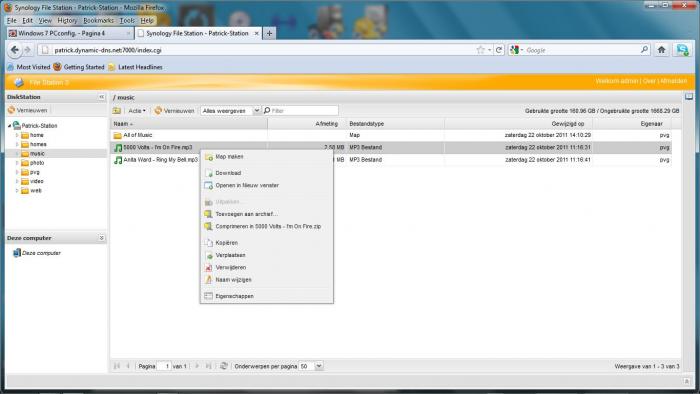
Task: Open the Firefox File menu
Action: pyautogui.click(x=12, y=21)
